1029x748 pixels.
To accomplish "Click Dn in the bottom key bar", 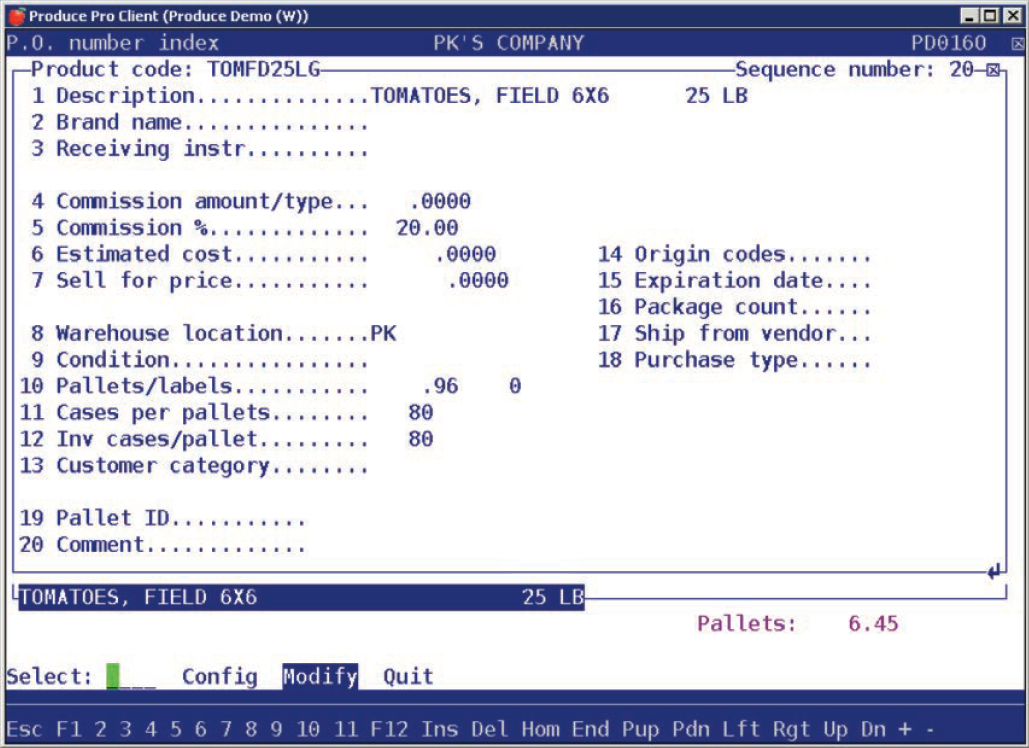I will click(873, 729).
